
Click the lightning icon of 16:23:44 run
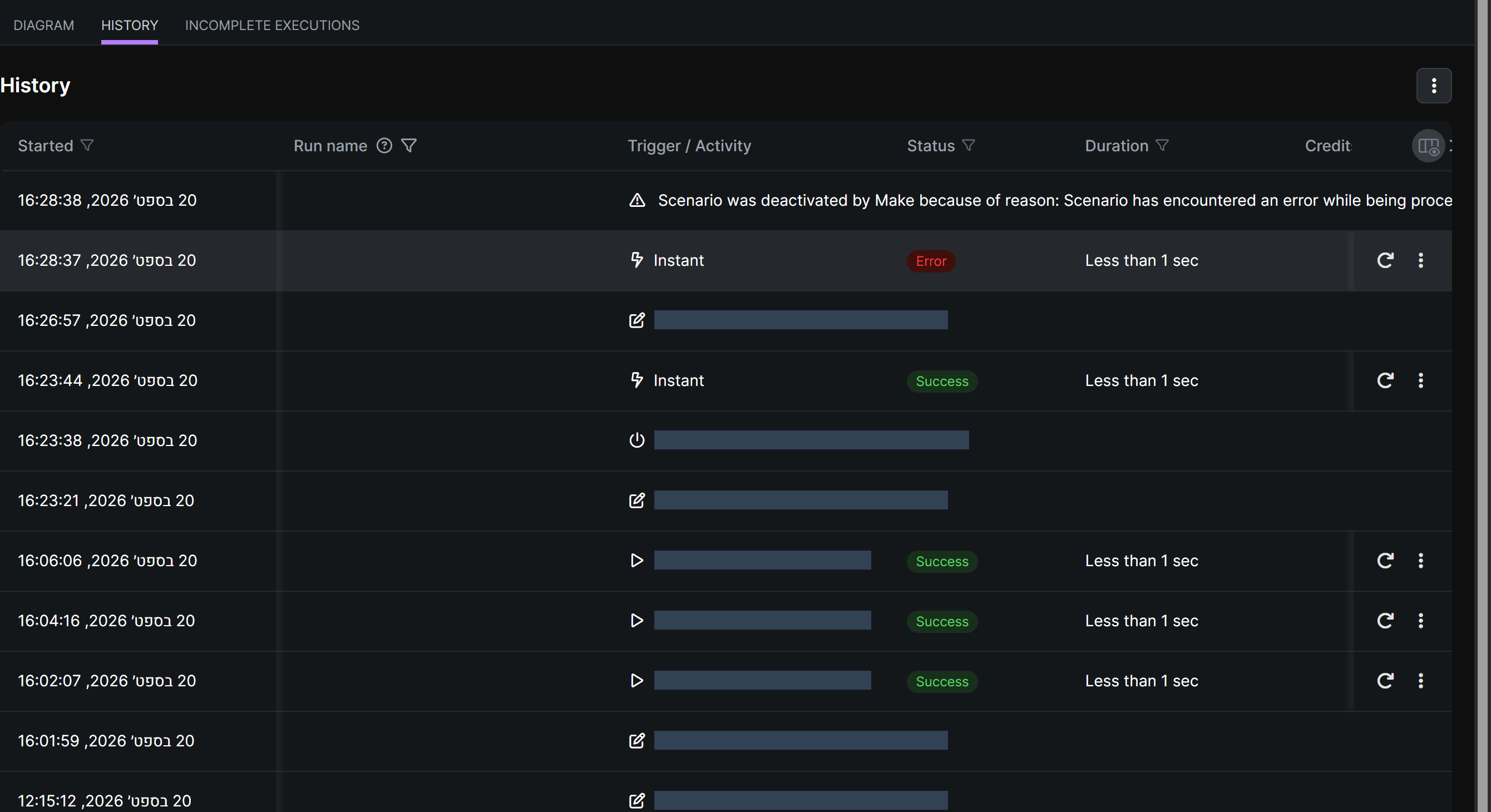point(636,380)
